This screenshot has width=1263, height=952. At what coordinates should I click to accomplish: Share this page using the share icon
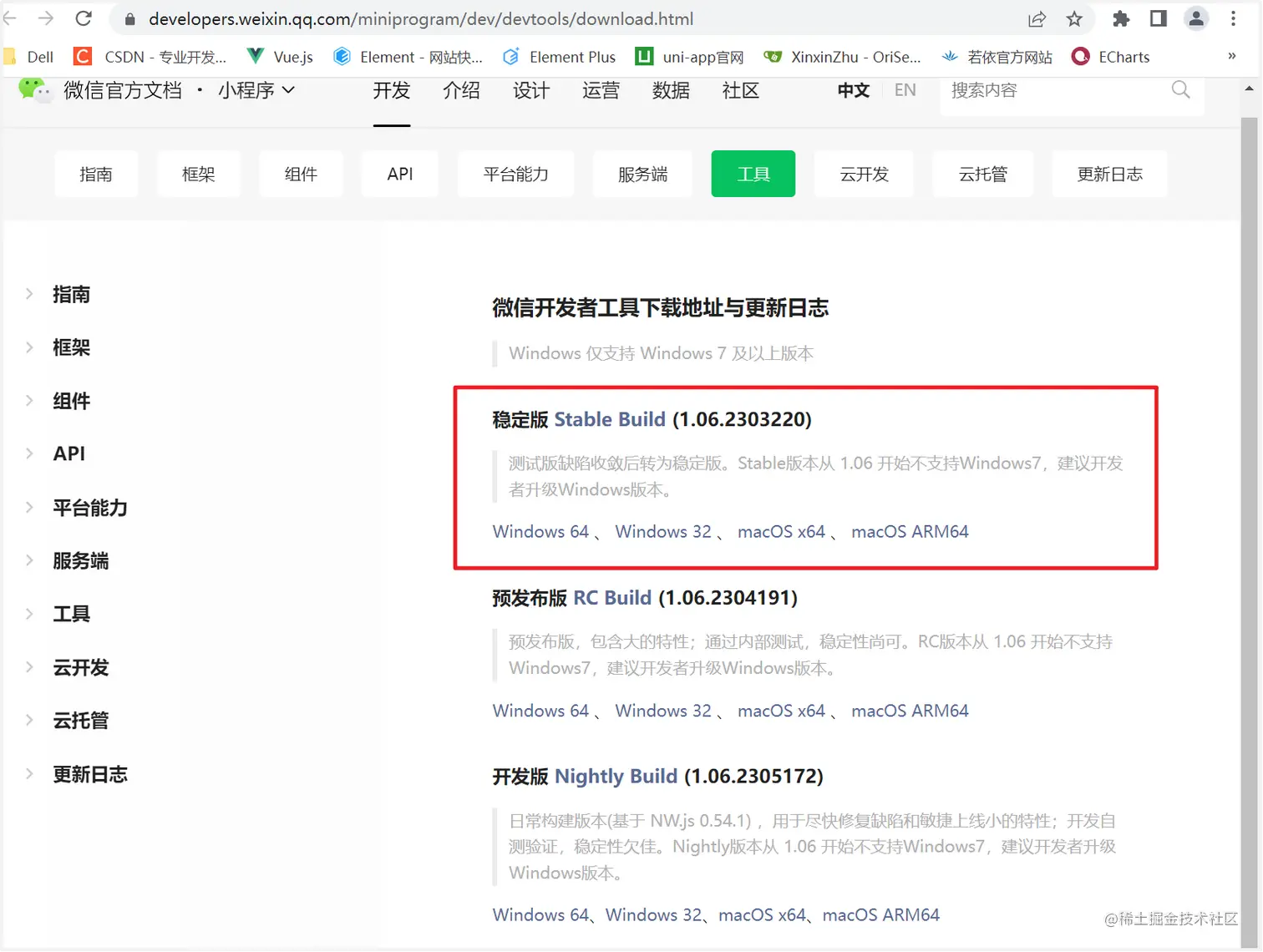[1037, 18]
